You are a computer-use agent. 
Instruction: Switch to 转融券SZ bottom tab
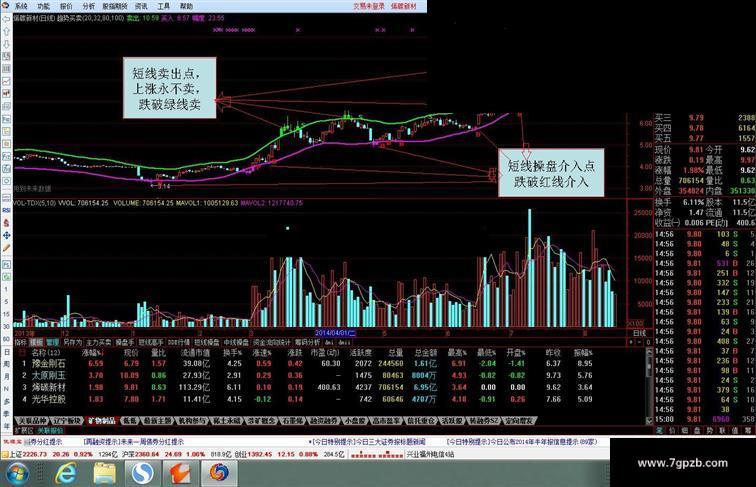click(484, 421)
